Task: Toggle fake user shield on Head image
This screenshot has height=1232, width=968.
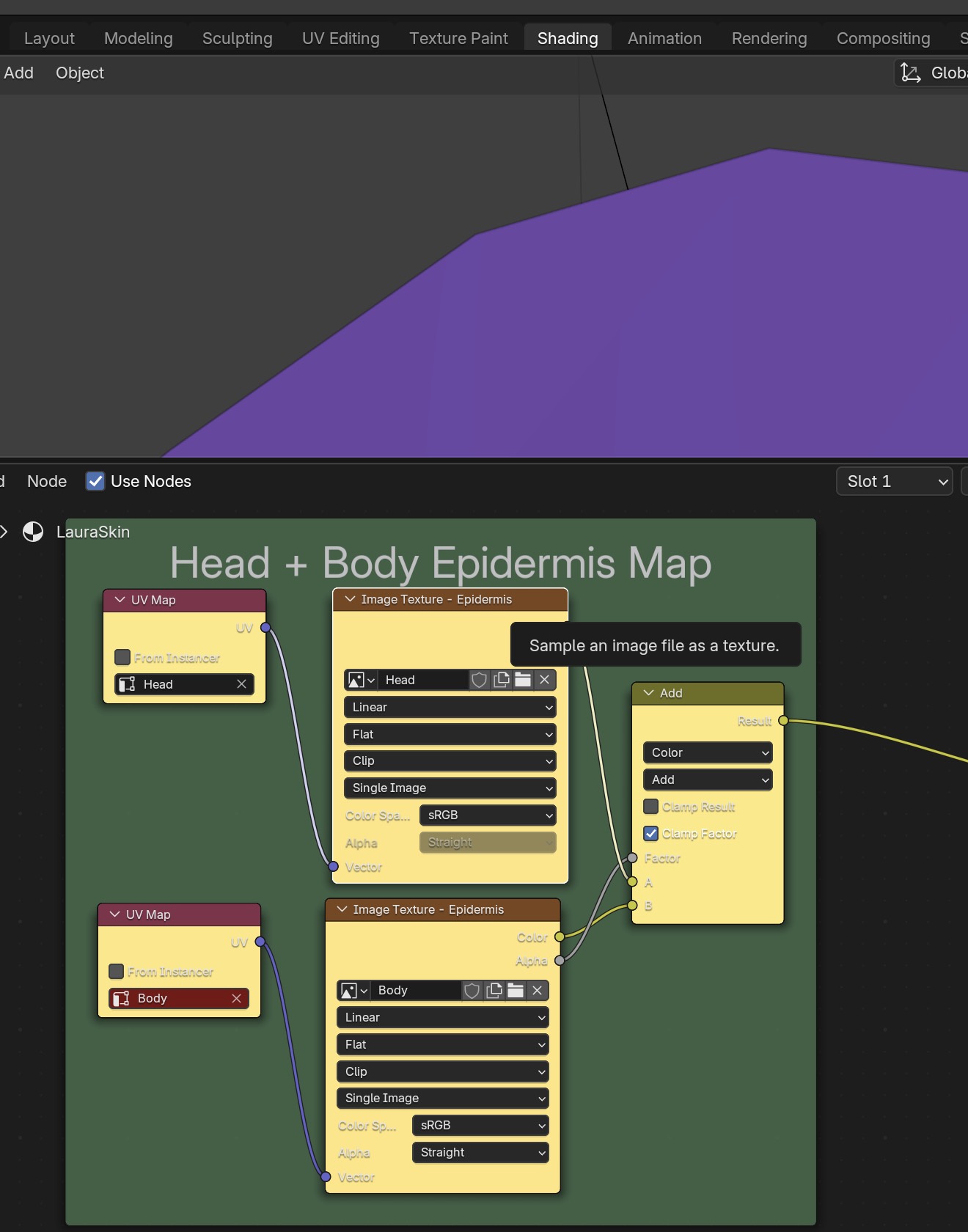Action: pyautogui.click(x=479, y=680)
